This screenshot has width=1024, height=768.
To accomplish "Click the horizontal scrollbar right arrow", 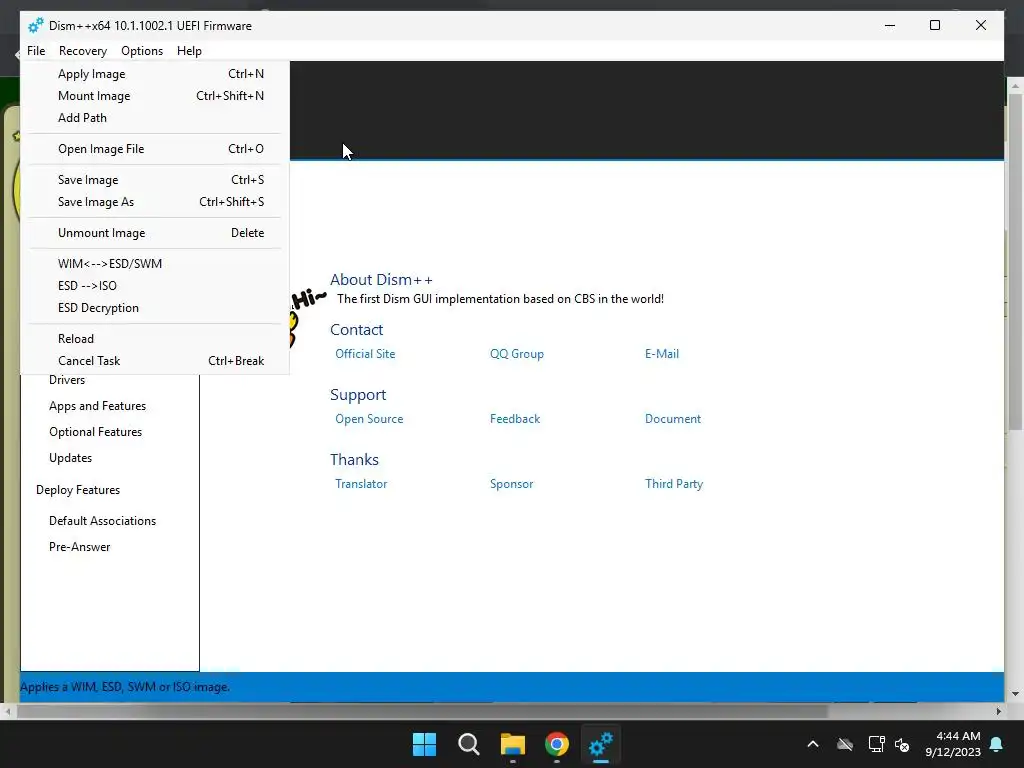I will tap(999, 711).
